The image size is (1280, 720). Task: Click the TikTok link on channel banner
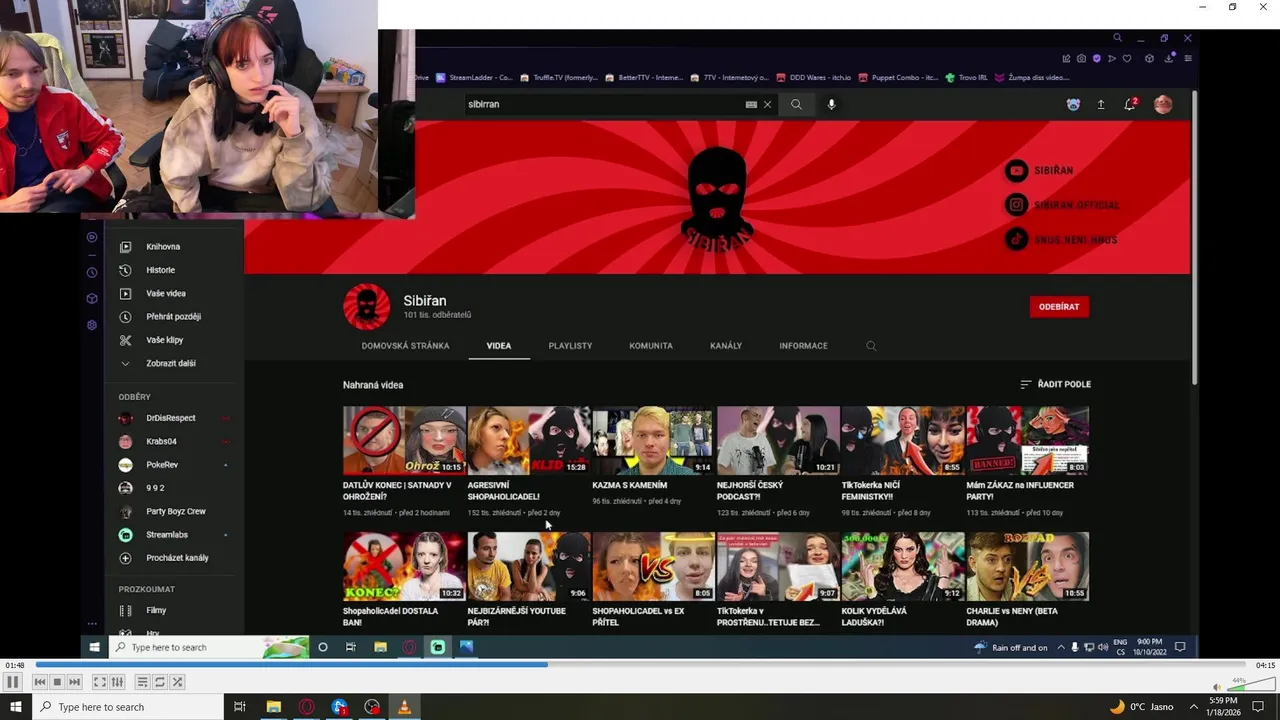[1061, 240]
